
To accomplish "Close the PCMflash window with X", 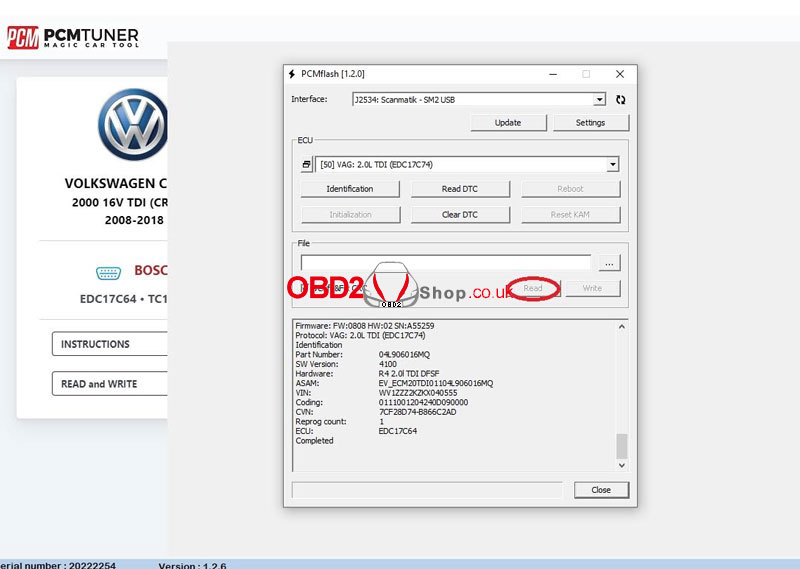I will tap(620, 74).
